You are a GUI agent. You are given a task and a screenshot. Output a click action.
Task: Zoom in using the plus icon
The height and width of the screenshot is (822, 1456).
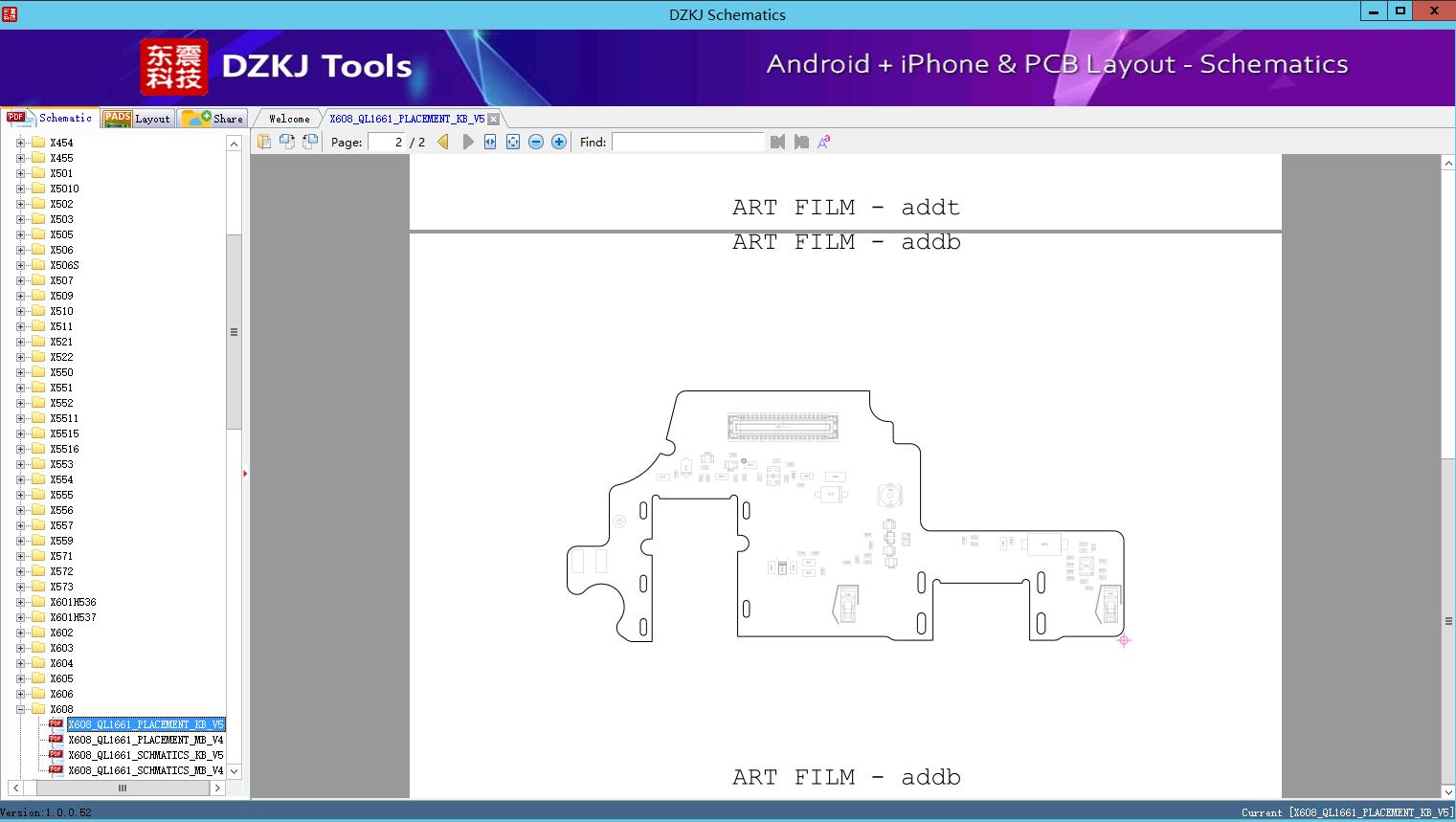pos(558,141)
